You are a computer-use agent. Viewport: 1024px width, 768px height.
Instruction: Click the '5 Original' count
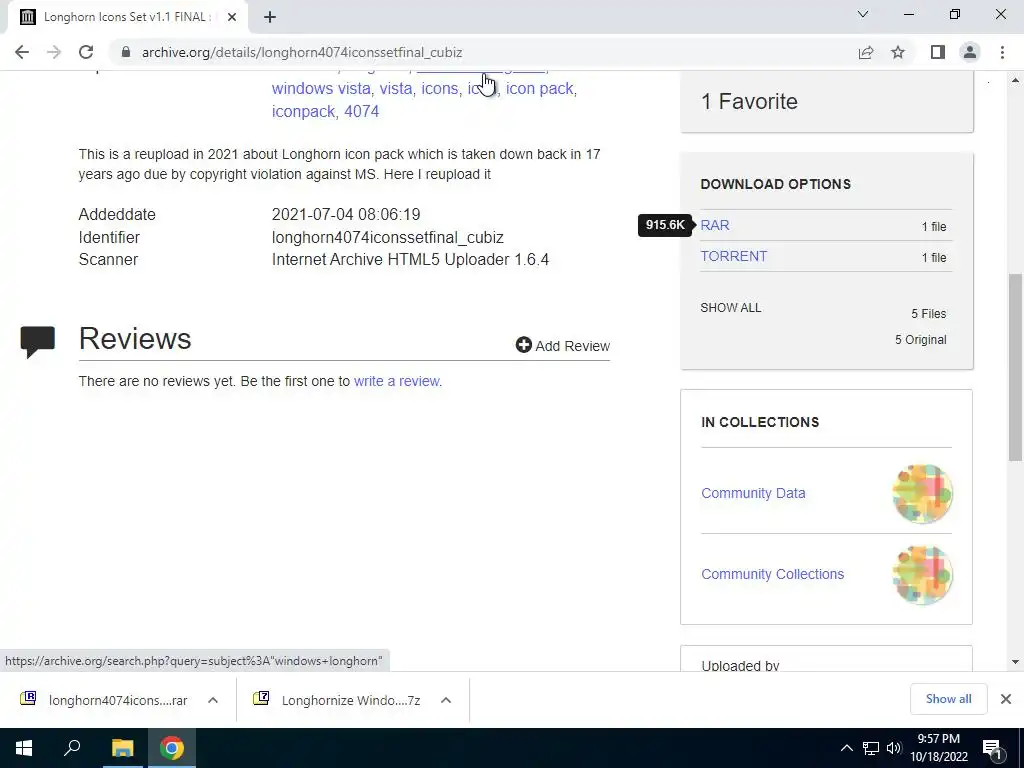[x=921, y=340]
